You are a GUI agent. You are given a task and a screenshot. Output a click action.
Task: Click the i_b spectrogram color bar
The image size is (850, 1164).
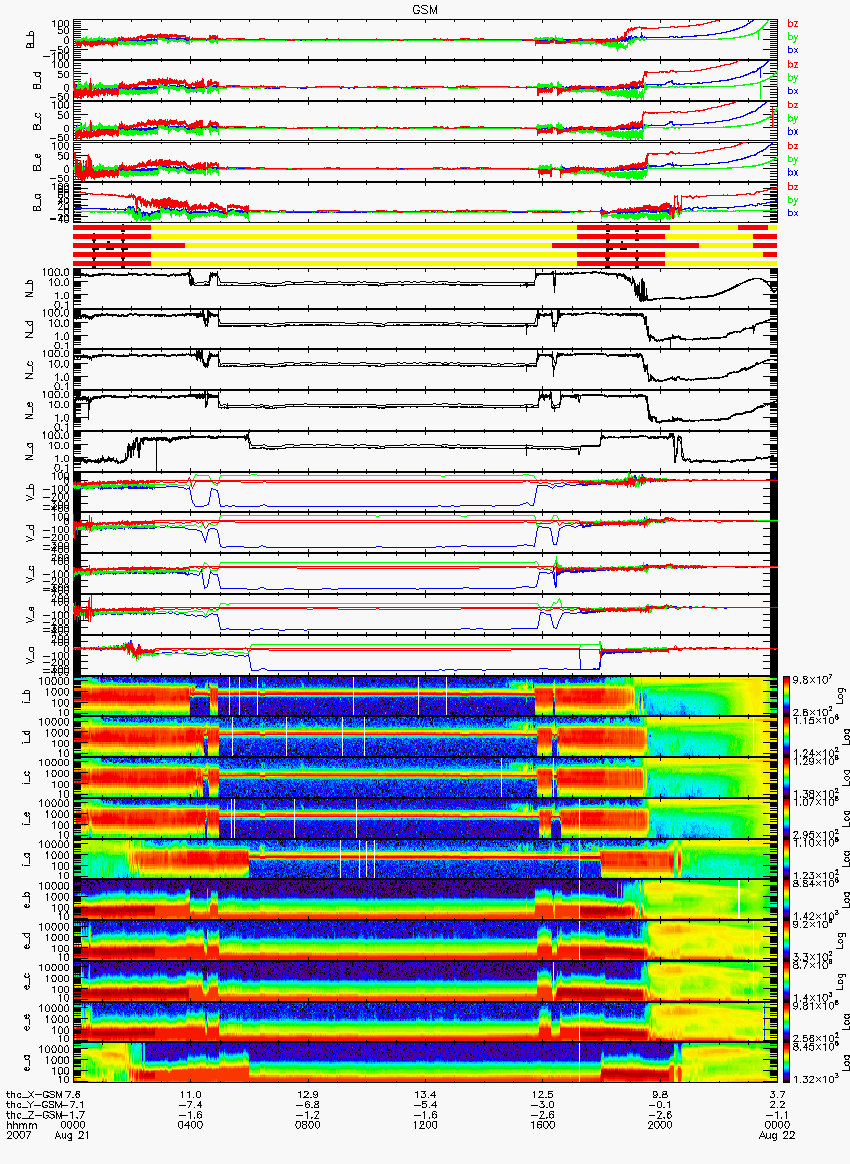(786, 696)
